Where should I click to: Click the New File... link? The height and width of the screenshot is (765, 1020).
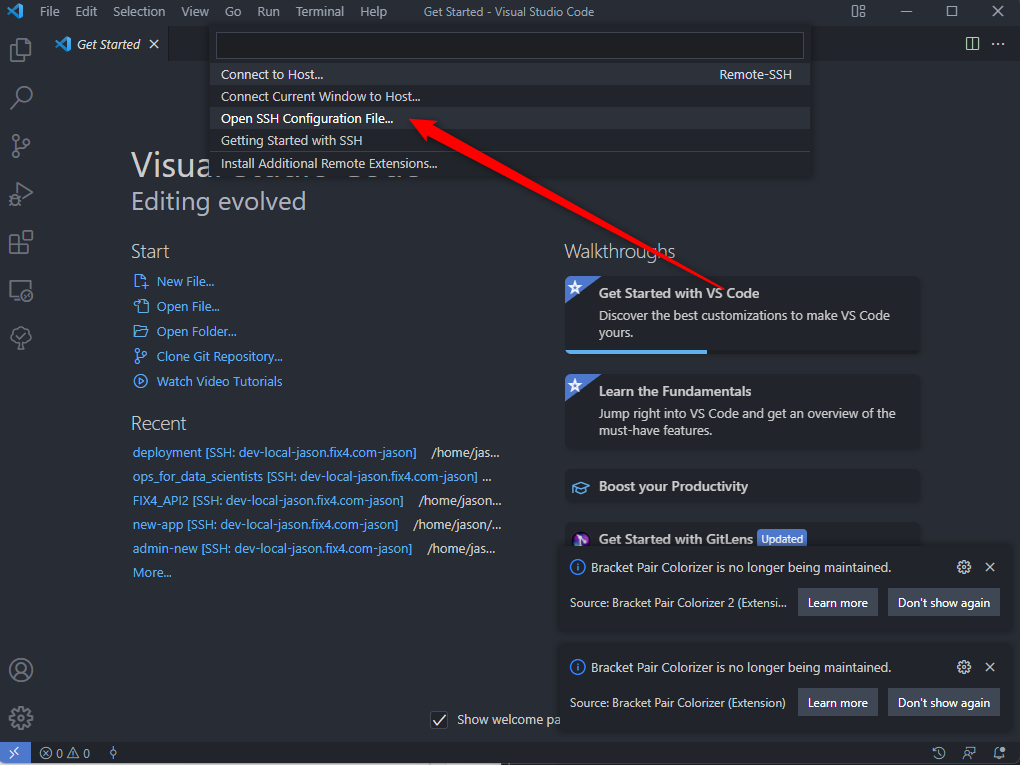coord(185,282)
